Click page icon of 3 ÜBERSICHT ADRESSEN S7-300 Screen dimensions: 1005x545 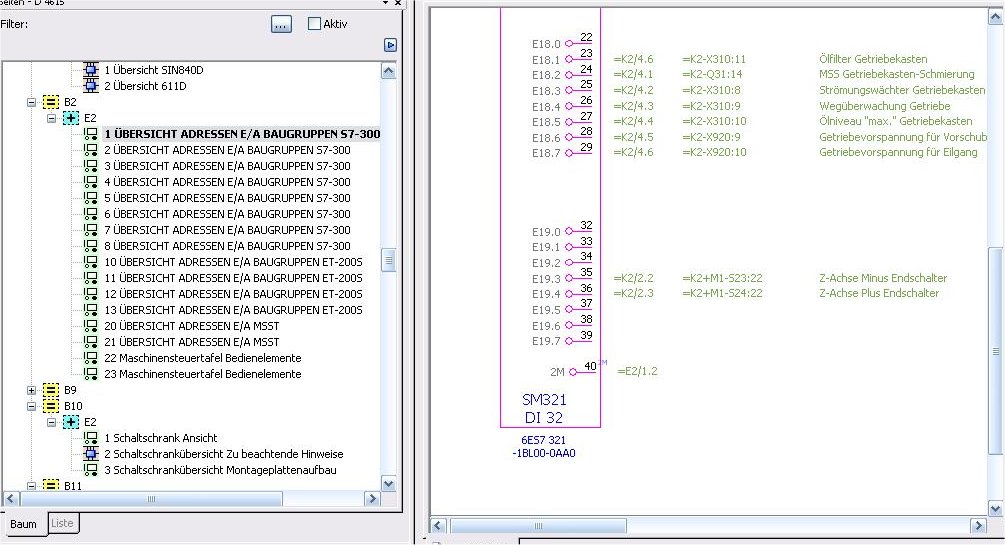(91, 166)
